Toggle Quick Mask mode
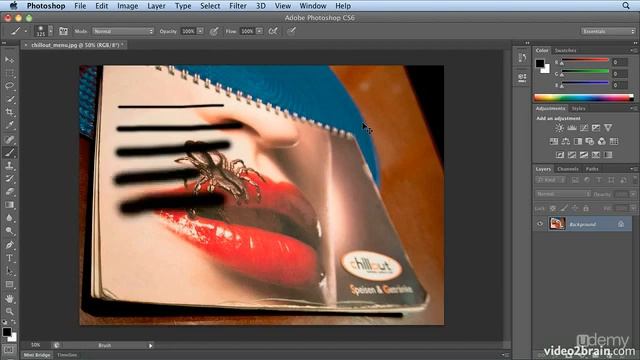The image size is (640, 360). click(9, 350)
